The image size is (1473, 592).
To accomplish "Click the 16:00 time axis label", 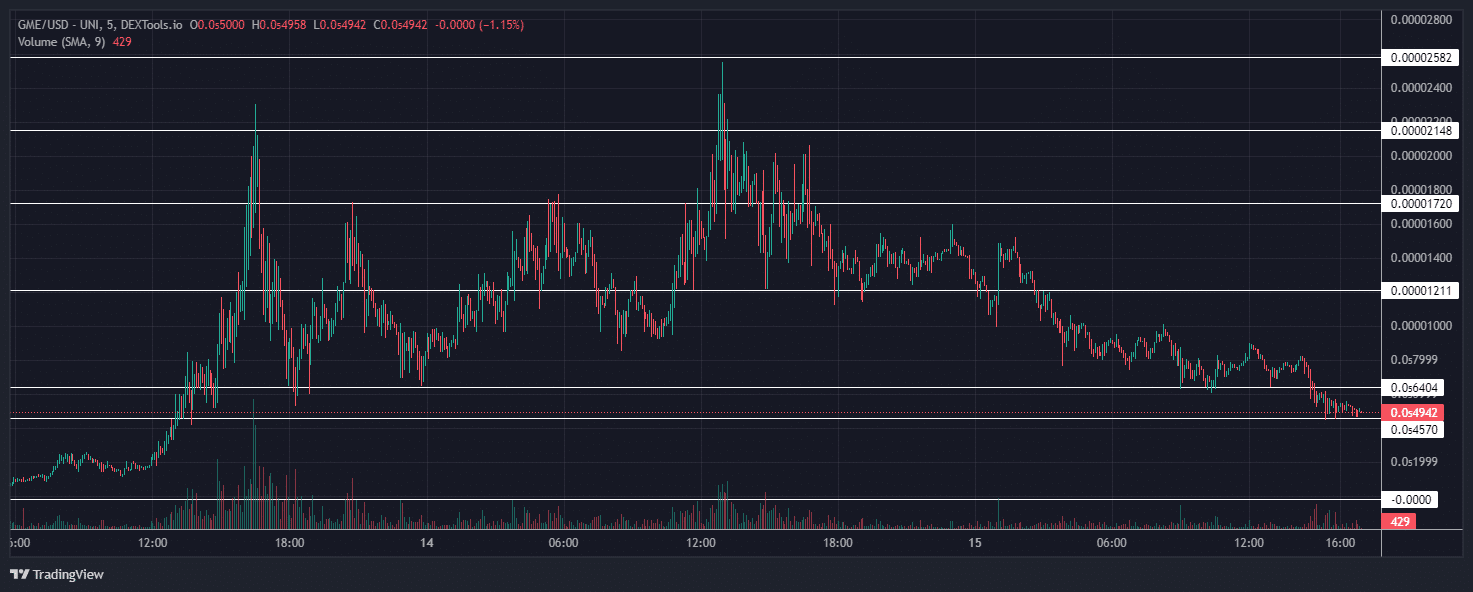I will pyautogui.click(x=1339, y=543).
